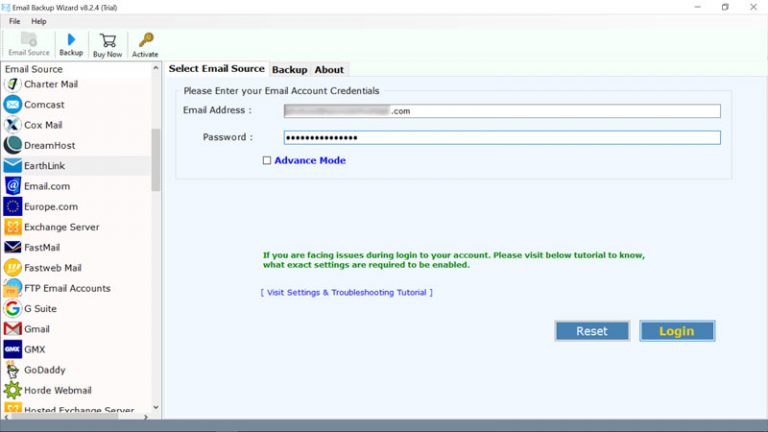768x432 pixels.
Task: Click the FTP Email Accounts label
Action: click(x=67, y=288)
